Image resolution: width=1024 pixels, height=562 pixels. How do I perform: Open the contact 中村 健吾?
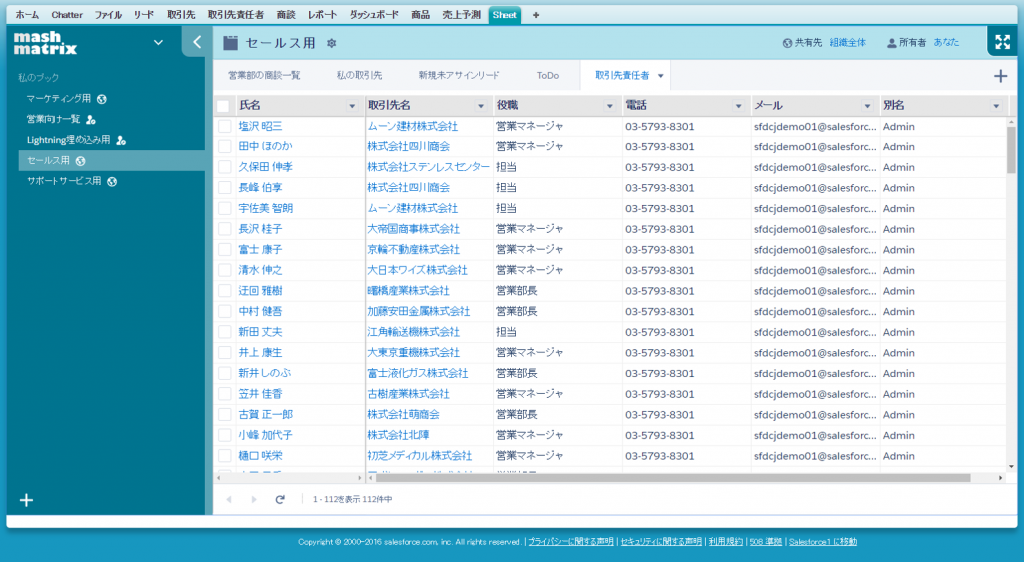pos(261,311)
